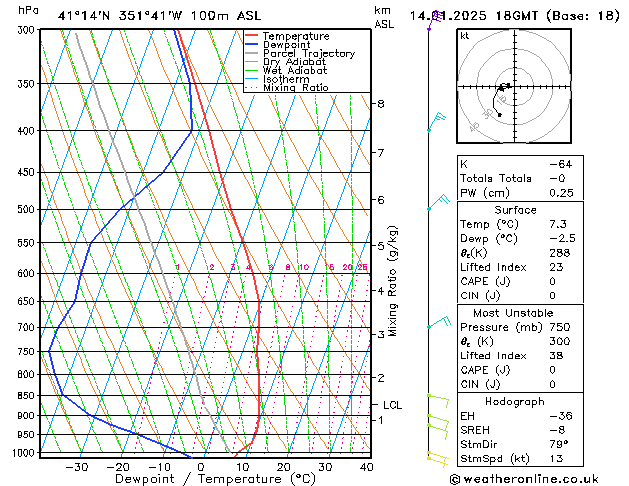Screen dimensions: 629x486
Task: Click the 'kt' label in the hodograph
Action: click(465, 36)
